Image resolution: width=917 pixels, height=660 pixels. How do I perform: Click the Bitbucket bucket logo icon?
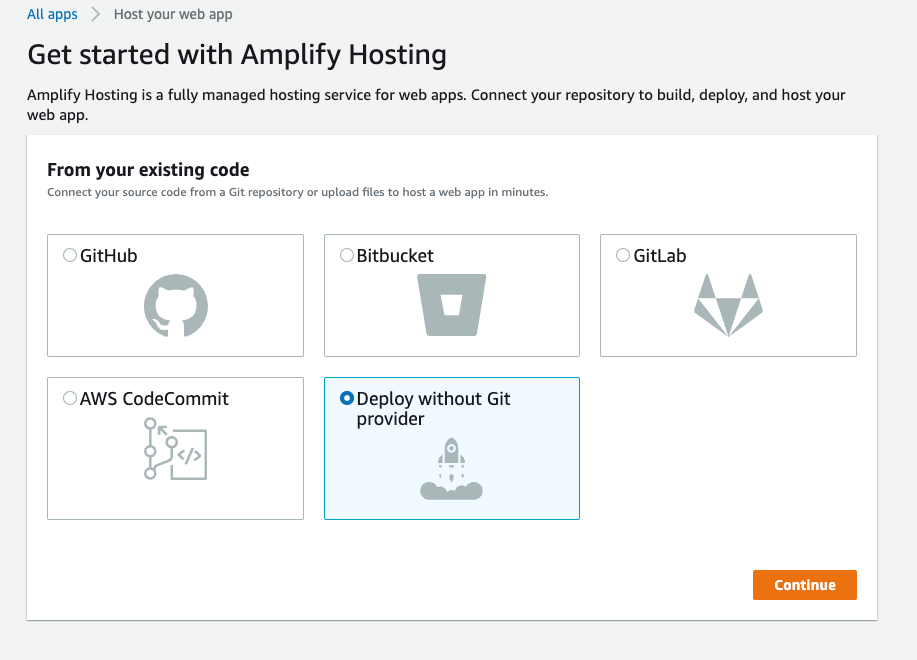point(451,302)
